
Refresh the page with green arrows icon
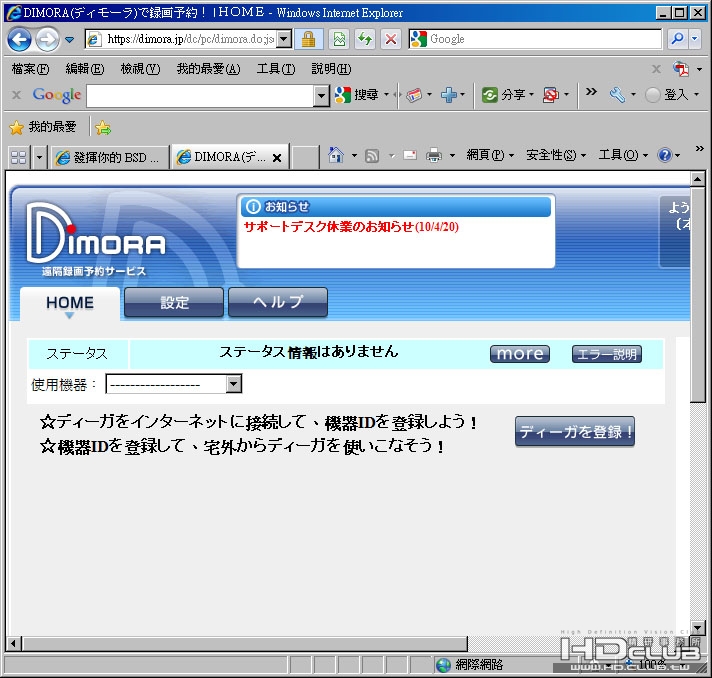click(365, 39)
